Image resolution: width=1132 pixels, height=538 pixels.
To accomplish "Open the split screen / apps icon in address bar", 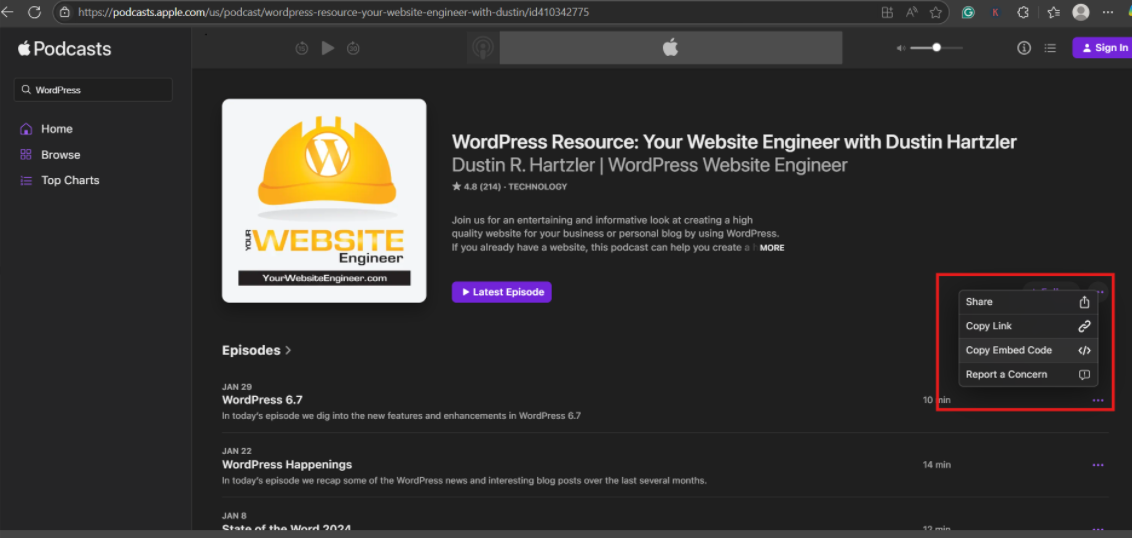I will 887,12.
